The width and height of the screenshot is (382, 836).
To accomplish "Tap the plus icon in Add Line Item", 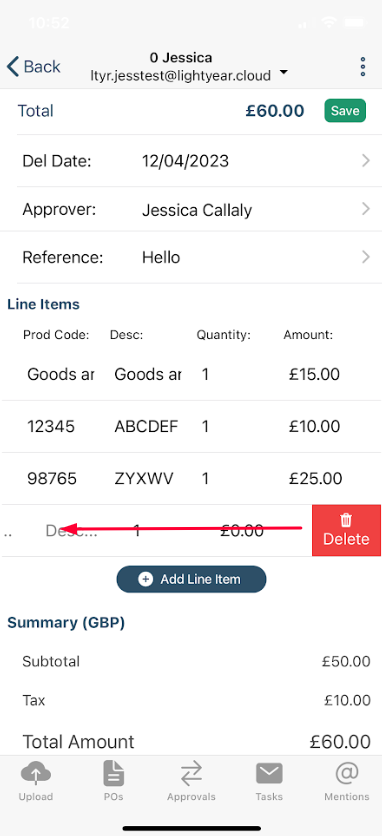I will [145, 579].
